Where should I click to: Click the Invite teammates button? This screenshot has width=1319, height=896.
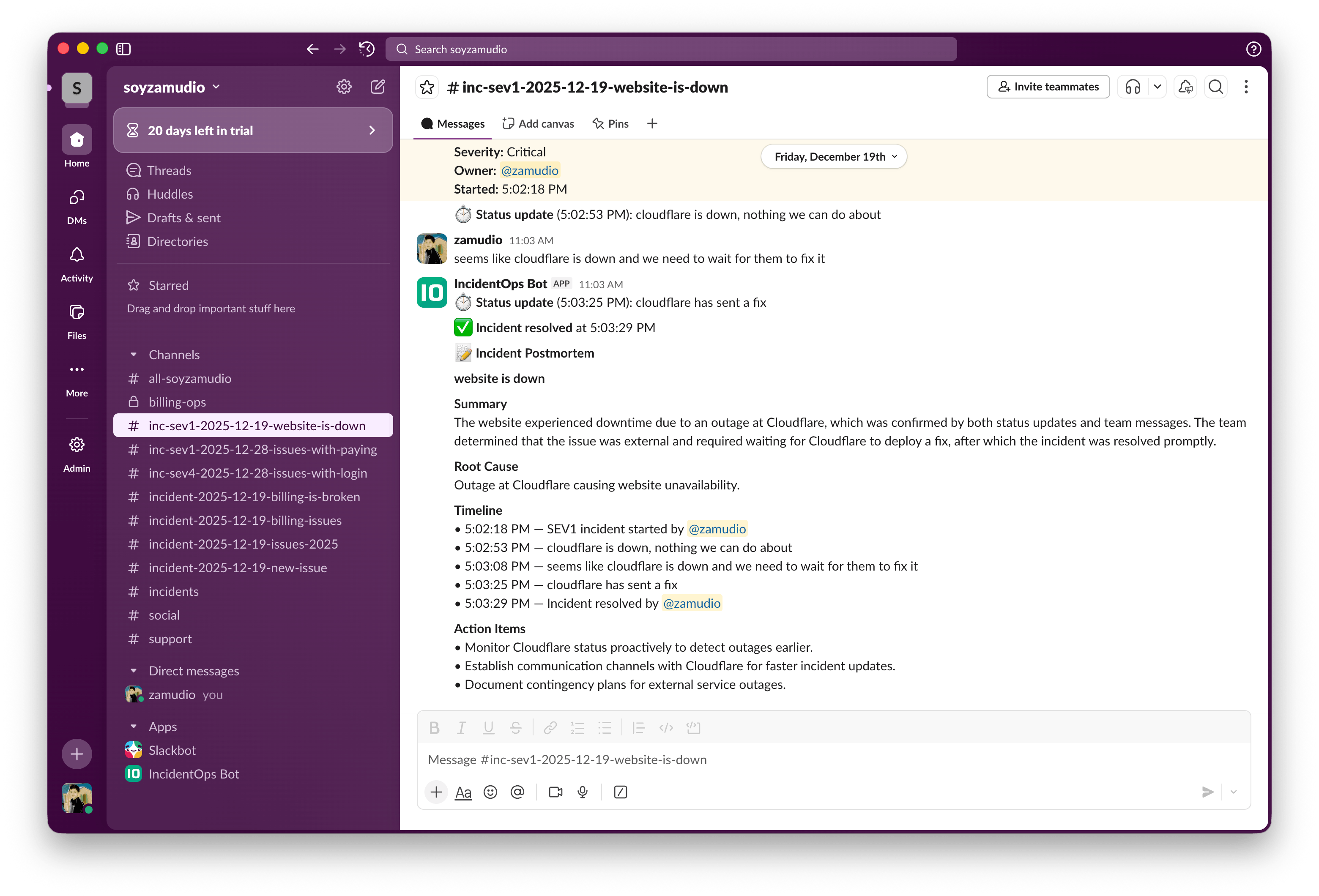[x=1048, y=87]
